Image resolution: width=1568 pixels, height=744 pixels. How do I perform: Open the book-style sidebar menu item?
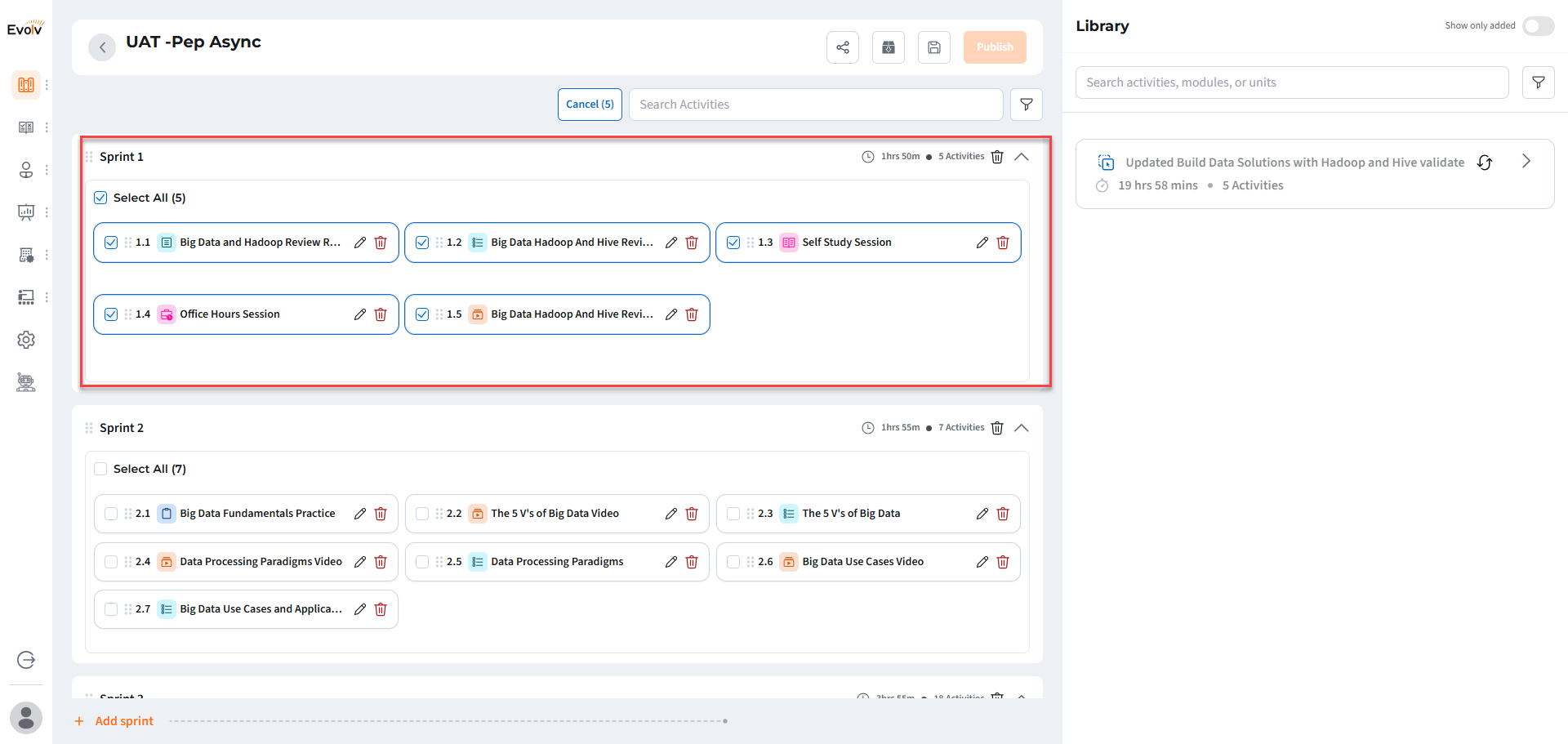26,127
